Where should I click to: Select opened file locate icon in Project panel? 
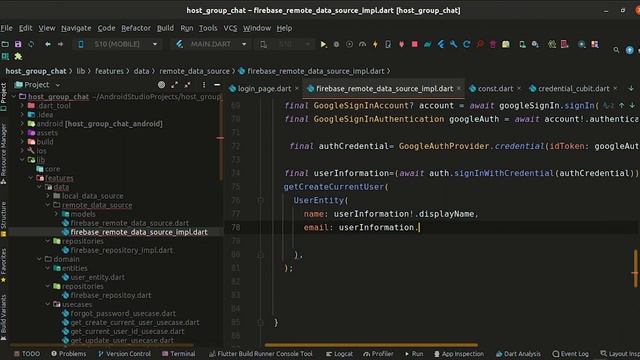[x=162, y=85]
